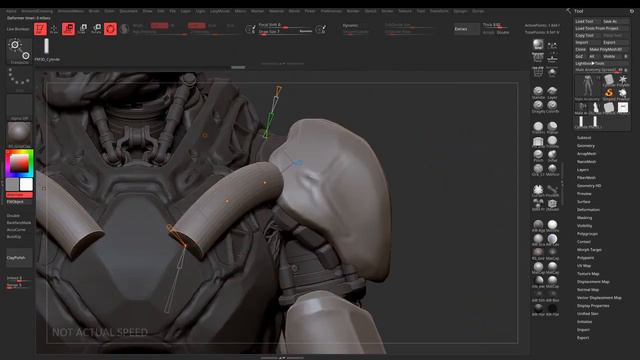Select the Pinch brush icon
The height and width of the screenshot is (360, 640).
[538, 156]
